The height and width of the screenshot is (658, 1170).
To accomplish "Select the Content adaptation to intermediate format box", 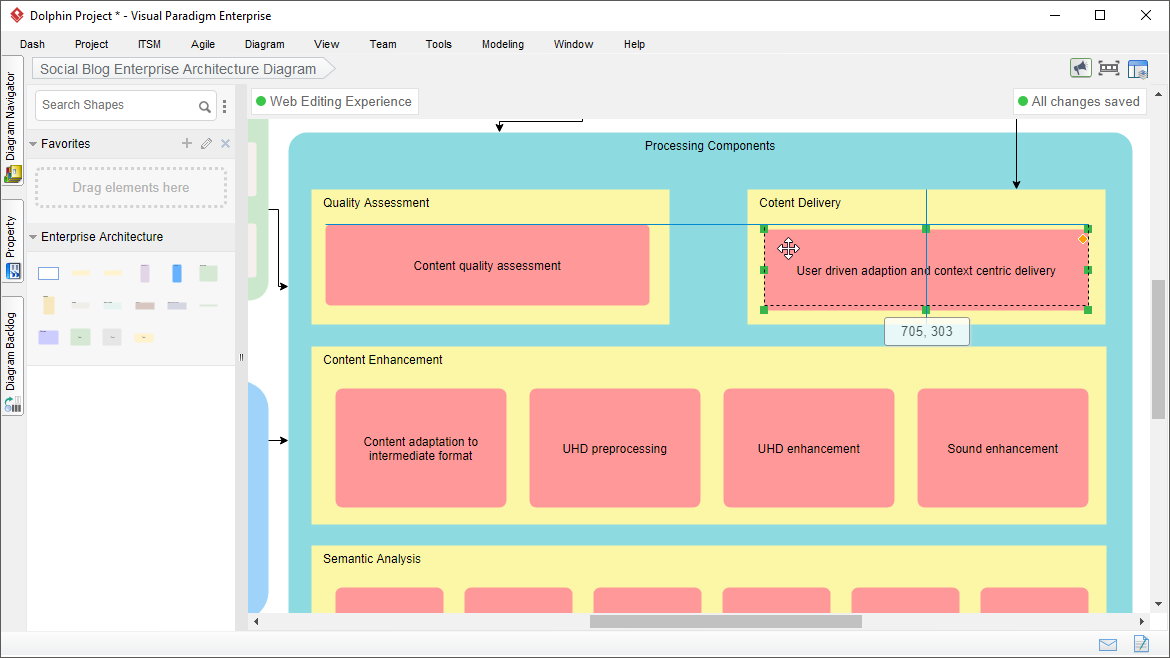I will 421,448.
